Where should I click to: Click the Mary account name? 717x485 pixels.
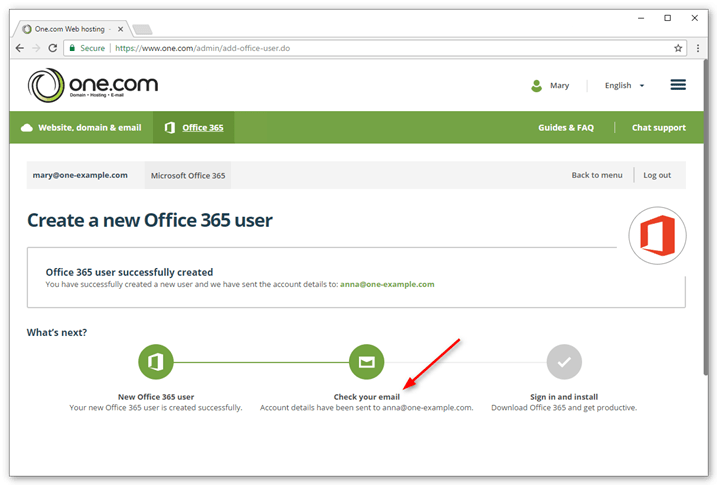[x=559, y=85]
